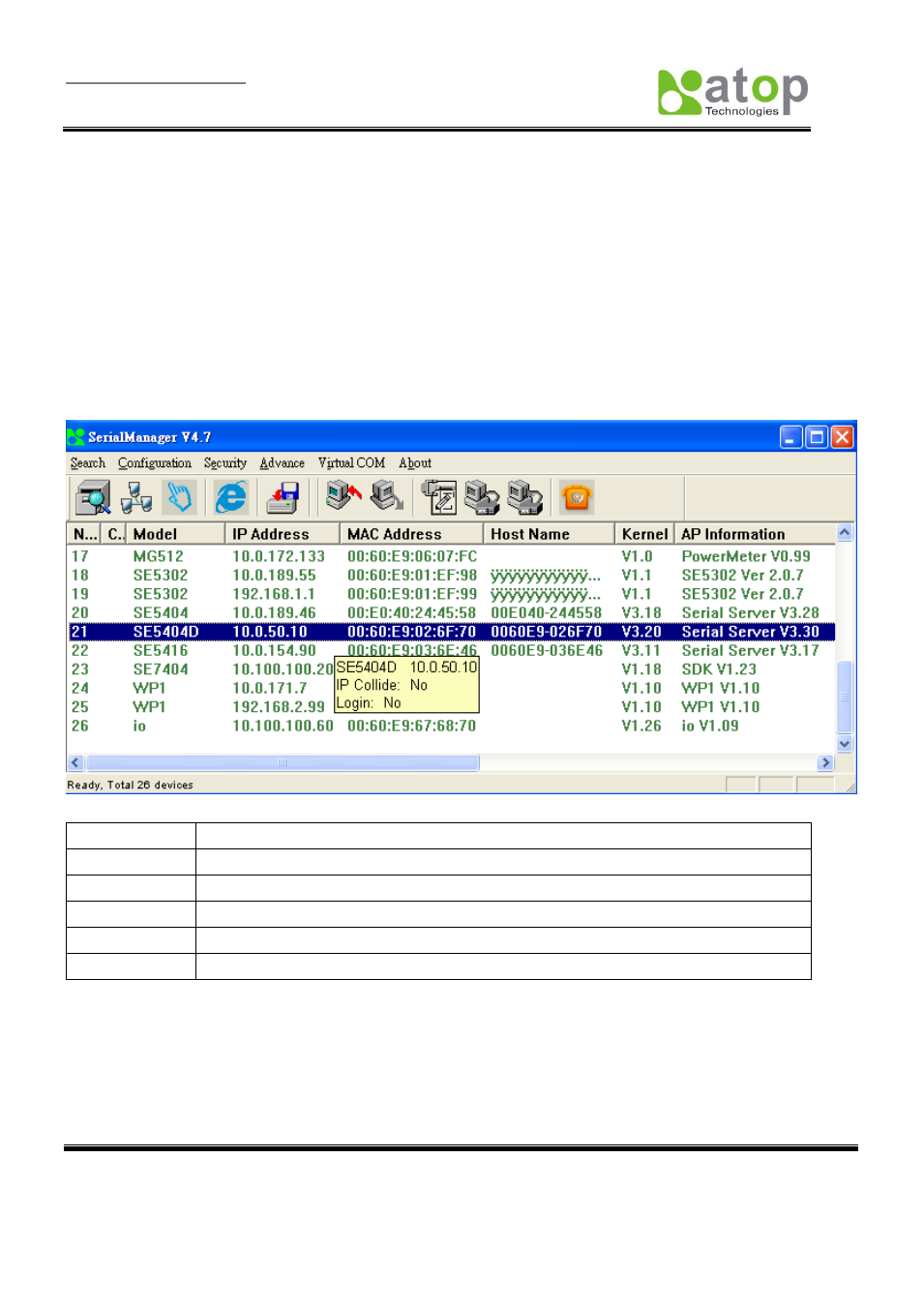
Task: Click the N... column header
Action: tap(85, 534)
